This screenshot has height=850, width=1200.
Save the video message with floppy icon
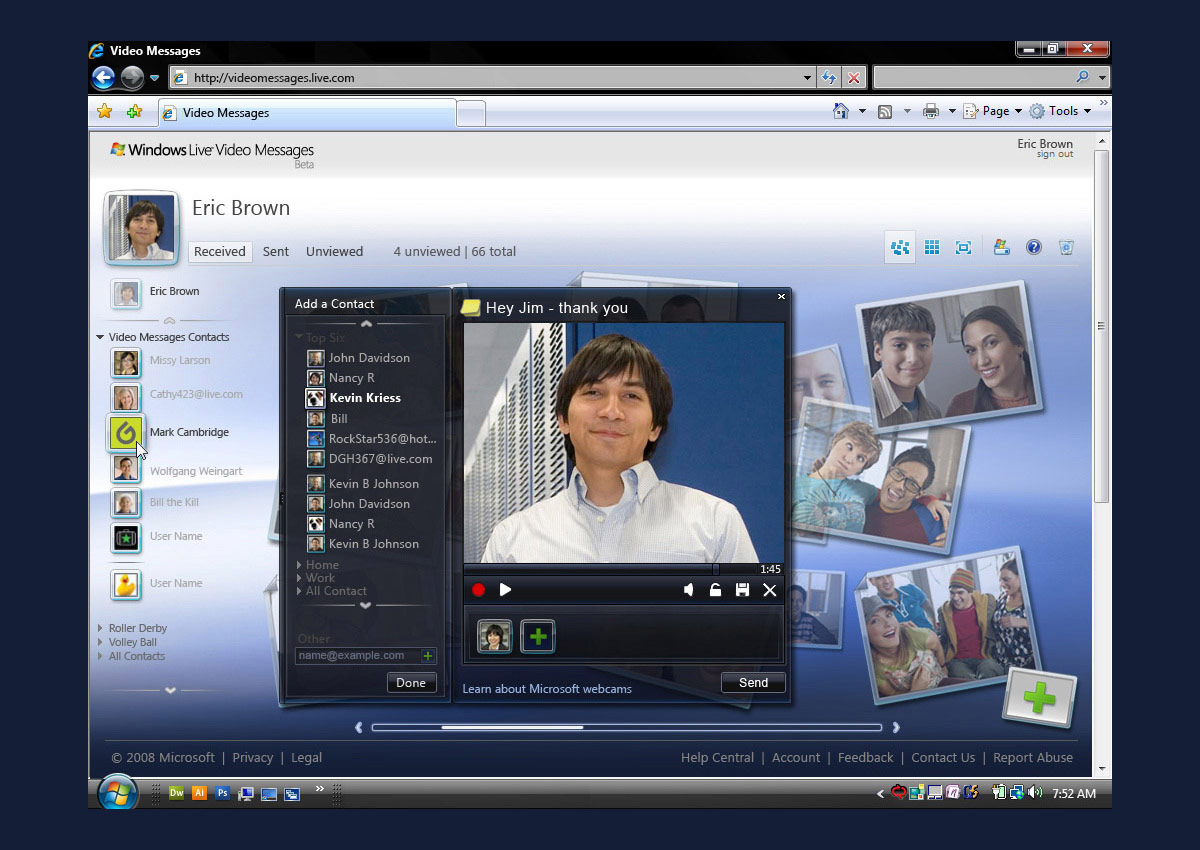742,590
